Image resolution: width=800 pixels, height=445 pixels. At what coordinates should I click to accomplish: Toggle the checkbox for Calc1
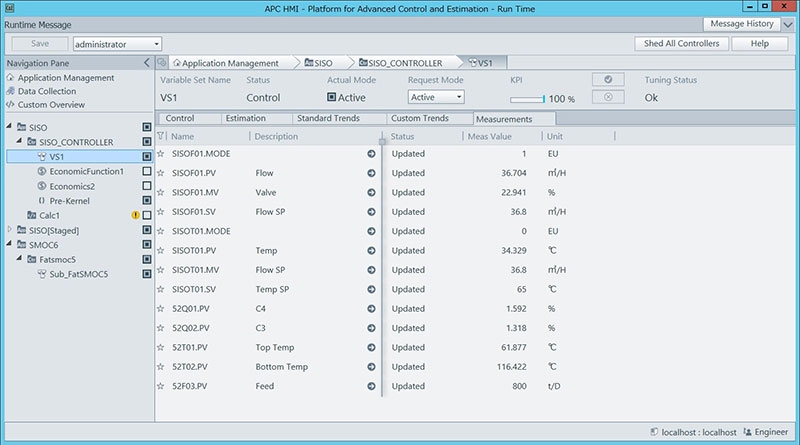point(147,215)
